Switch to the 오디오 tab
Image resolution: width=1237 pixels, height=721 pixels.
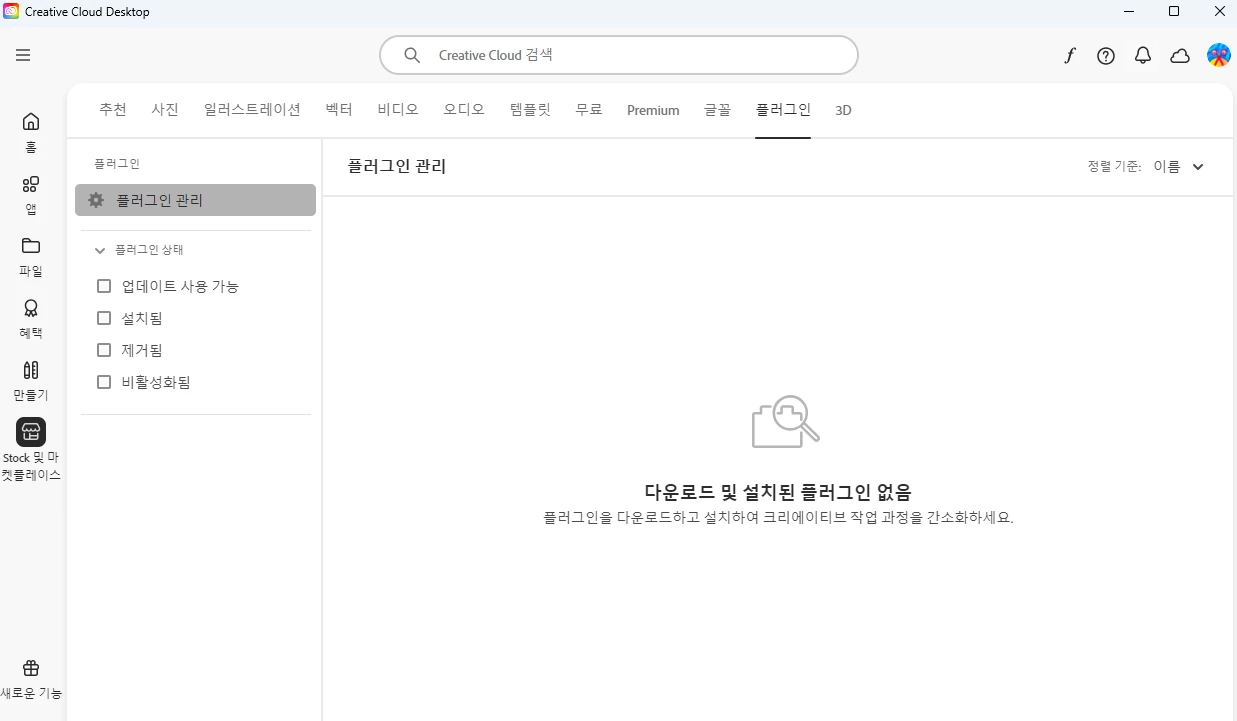click(x=464, y=110)
